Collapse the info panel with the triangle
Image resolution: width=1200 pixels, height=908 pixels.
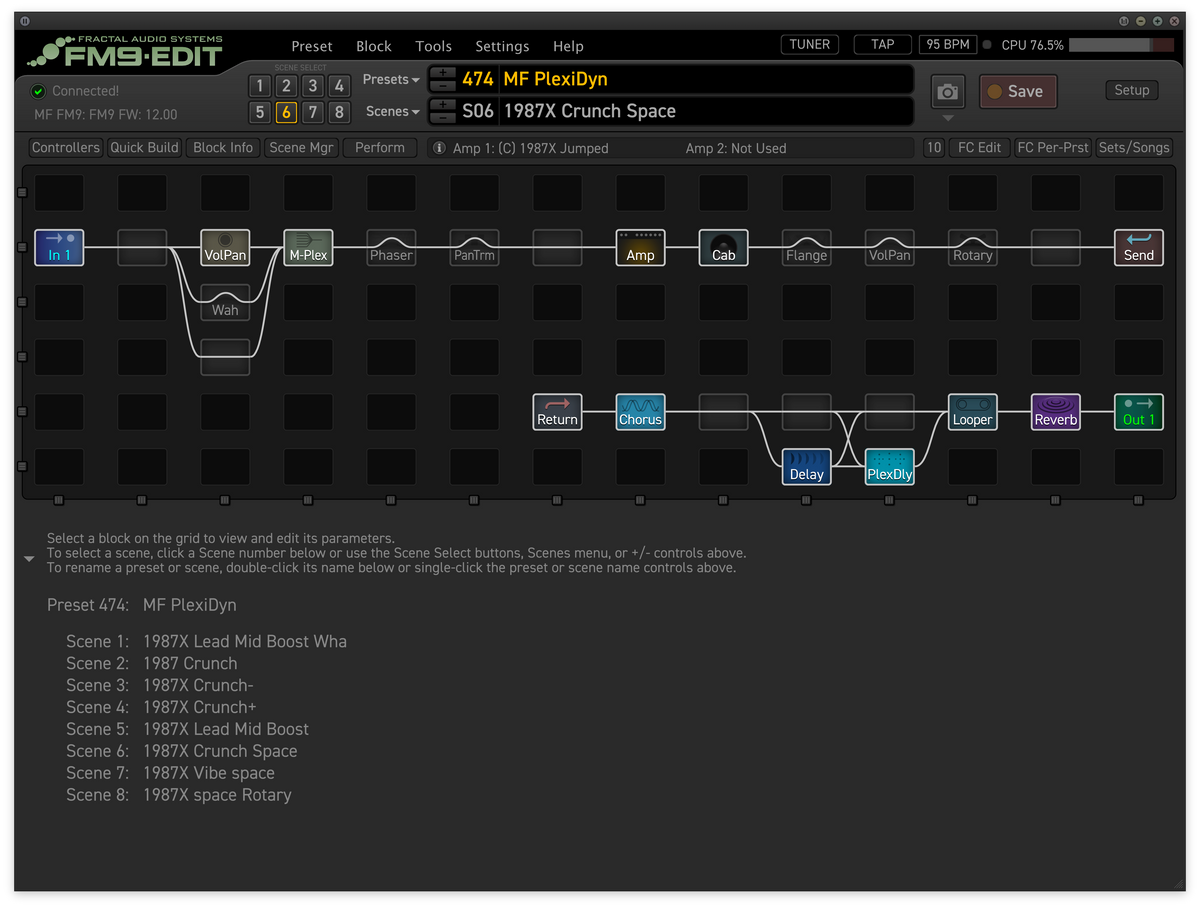[x=29, y=559]
